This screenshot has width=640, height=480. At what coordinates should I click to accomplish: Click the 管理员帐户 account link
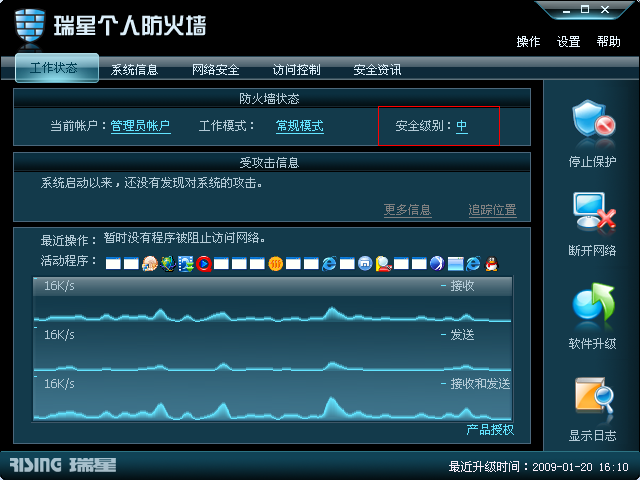coord(140,126)
